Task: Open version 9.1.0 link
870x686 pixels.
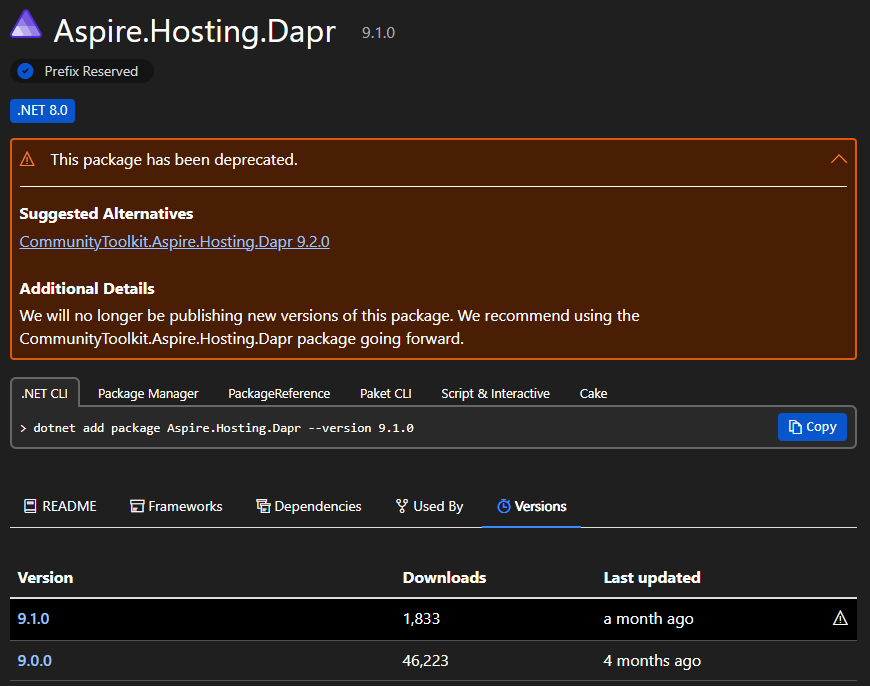Action: point(33,619)
